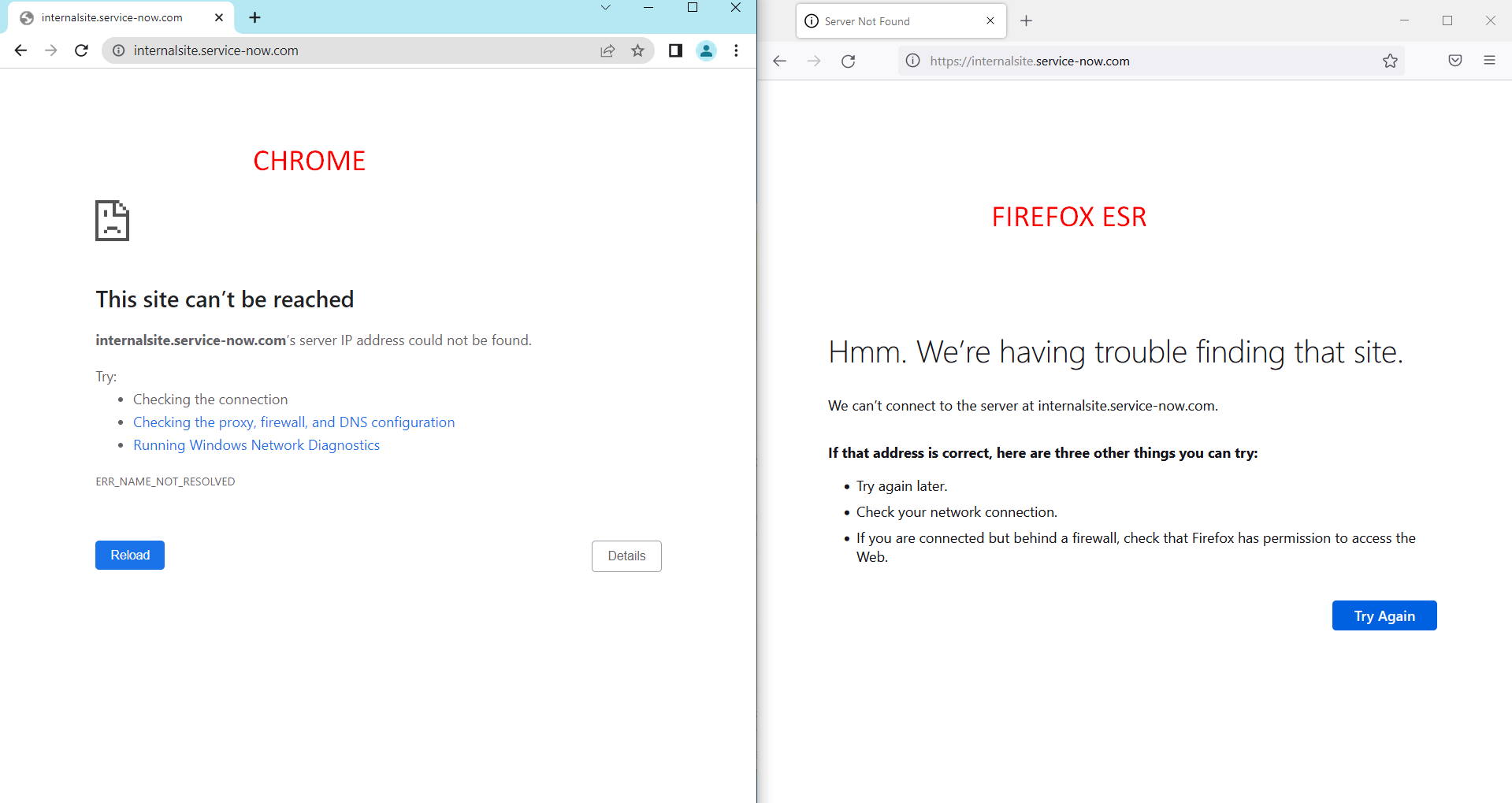Click the Chrome profile avatar
This screenshot has height=803, width=1512.
point(706,50)
